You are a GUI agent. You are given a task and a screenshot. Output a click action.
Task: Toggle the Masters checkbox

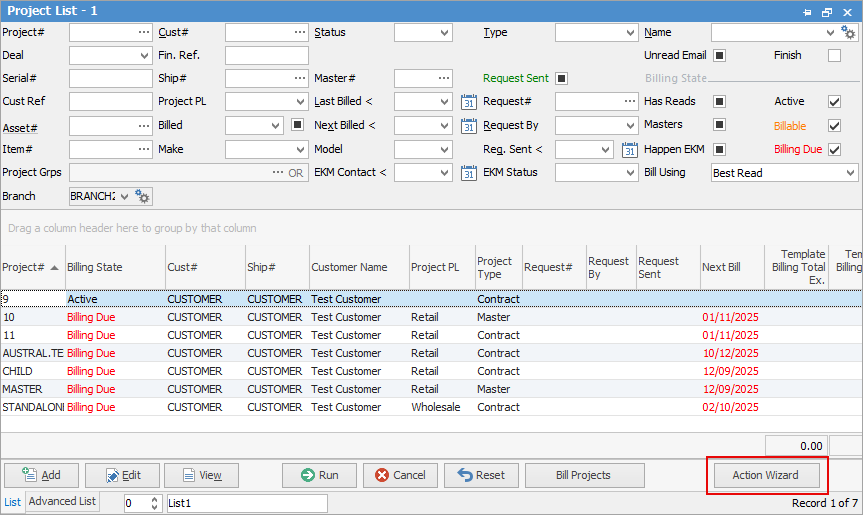tap(719, 125)
